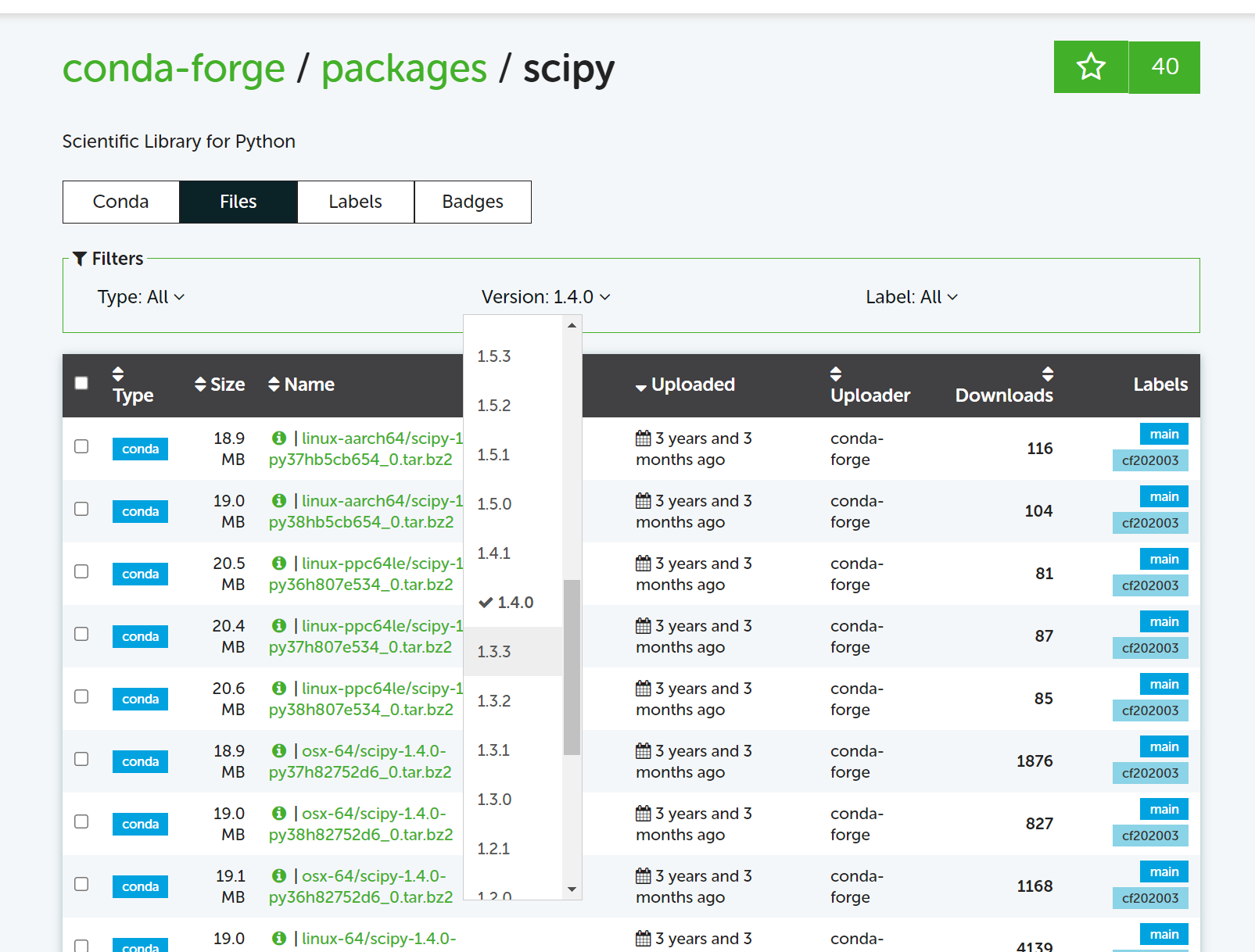Choose version 1.3.0 in the dropdown
Viewport: 1255px width, 952px height.
(513, 800)
